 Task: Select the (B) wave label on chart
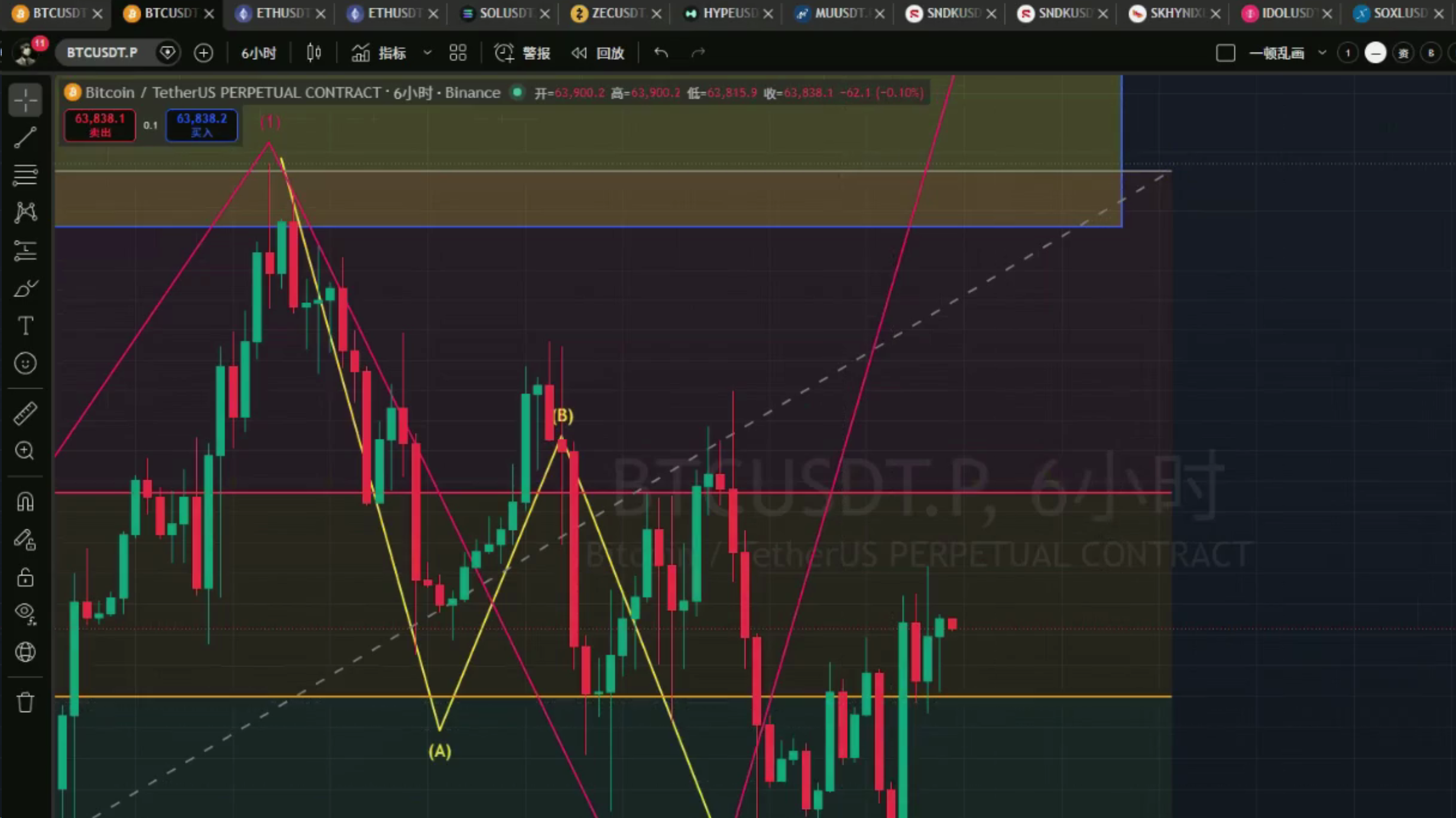[x=563, y=415]
